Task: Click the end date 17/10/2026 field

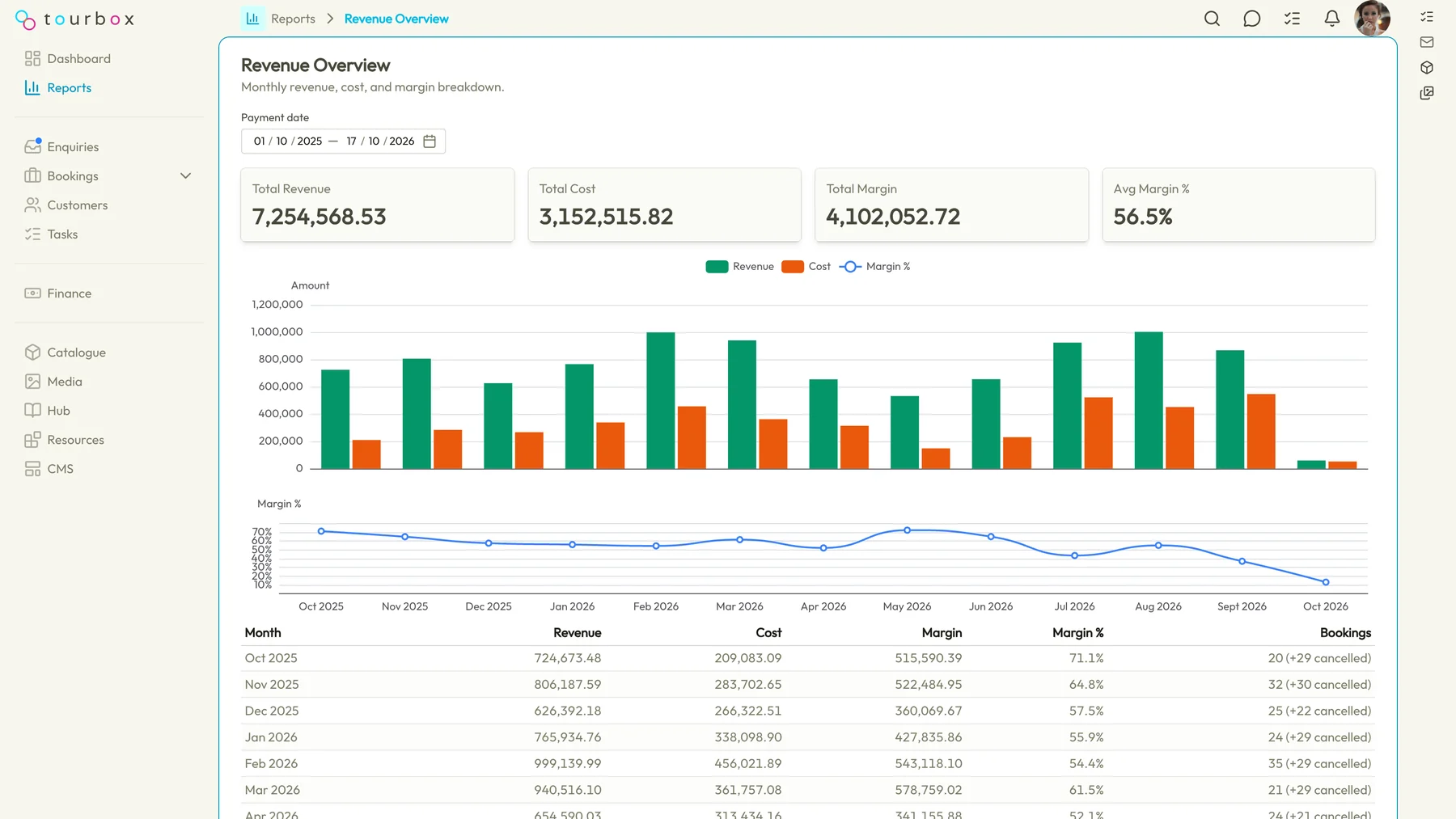Action: click(380, 141)
